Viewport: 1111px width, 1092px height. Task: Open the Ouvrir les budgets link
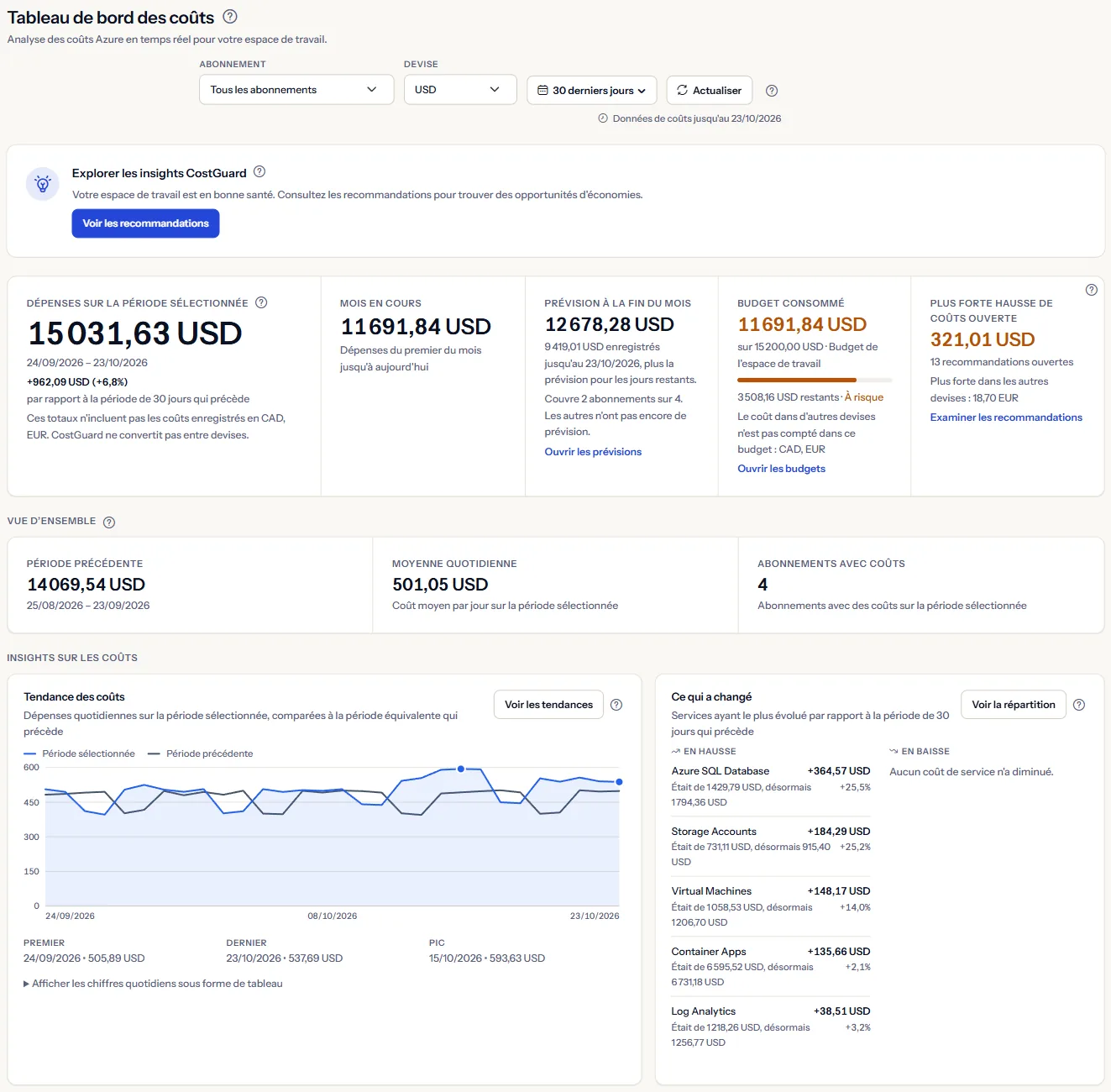(781, 469)
